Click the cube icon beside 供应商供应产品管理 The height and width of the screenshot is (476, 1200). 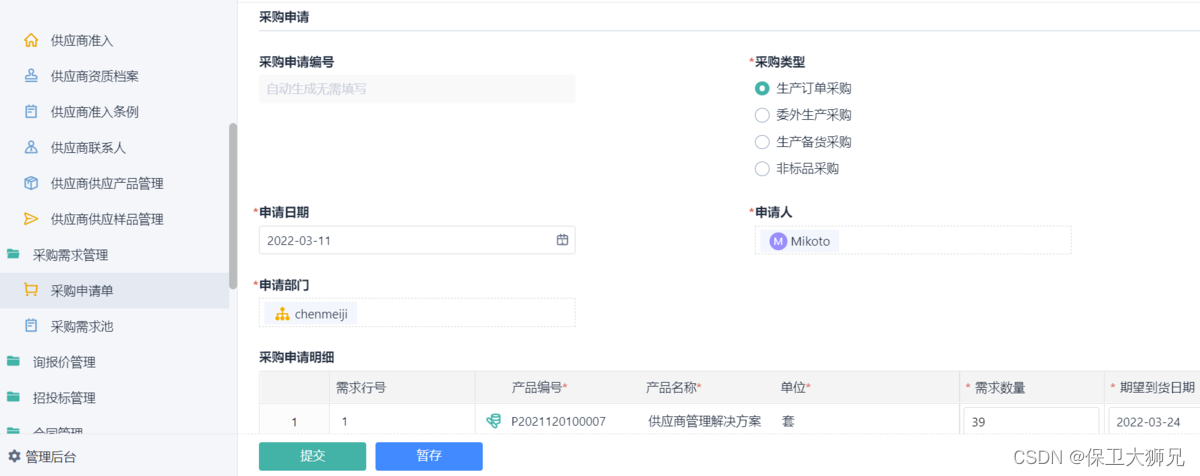(x=31, y=183)
